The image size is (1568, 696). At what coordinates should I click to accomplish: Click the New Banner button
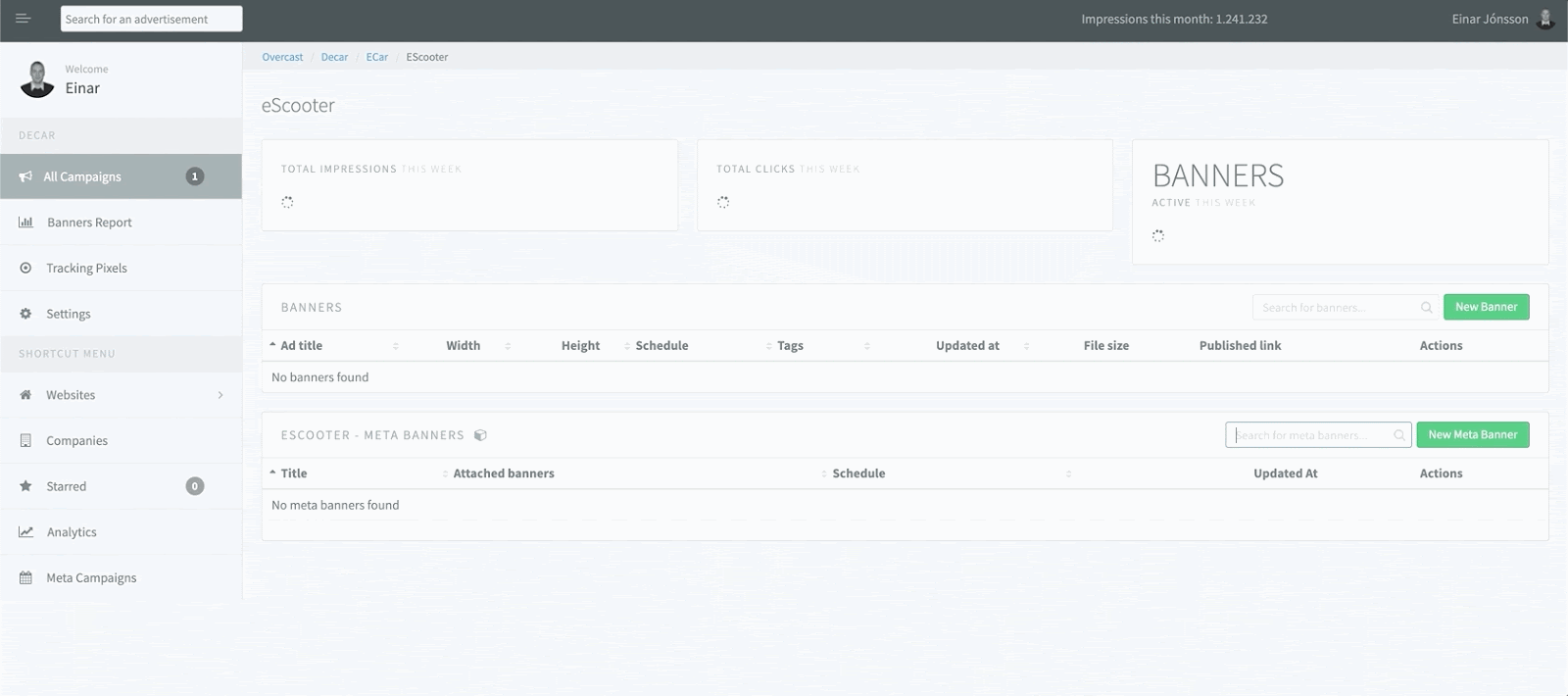(1486, 307)
